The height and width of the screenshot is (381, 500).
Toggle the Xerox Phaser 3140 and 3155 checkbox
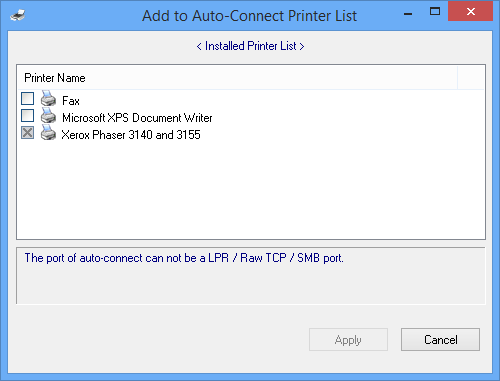(28, 133)
